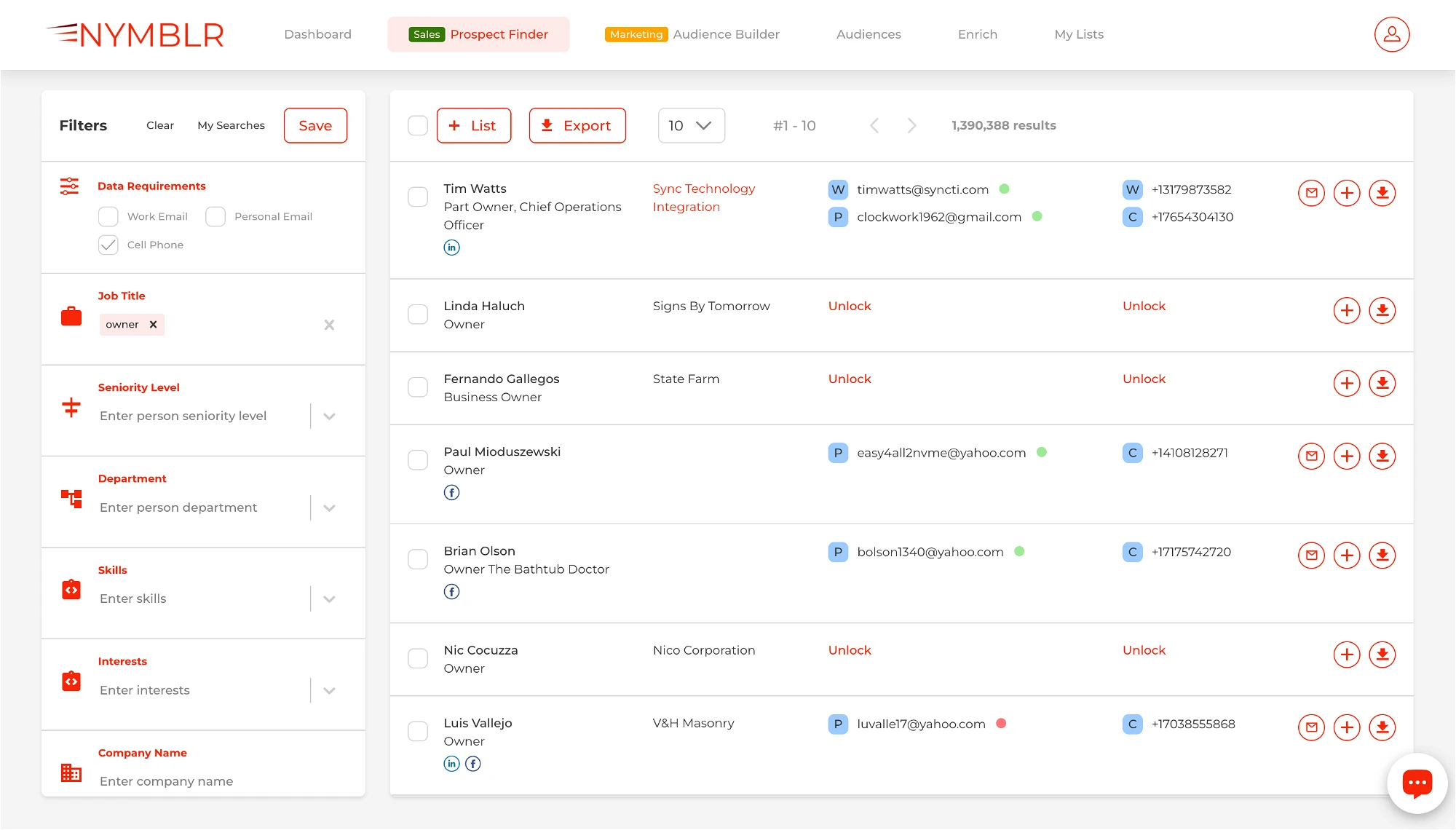Expand the Skills dropdown
Image resolution: width=1456 pixels, height=830 pixels.
click(x=329, y=599)
